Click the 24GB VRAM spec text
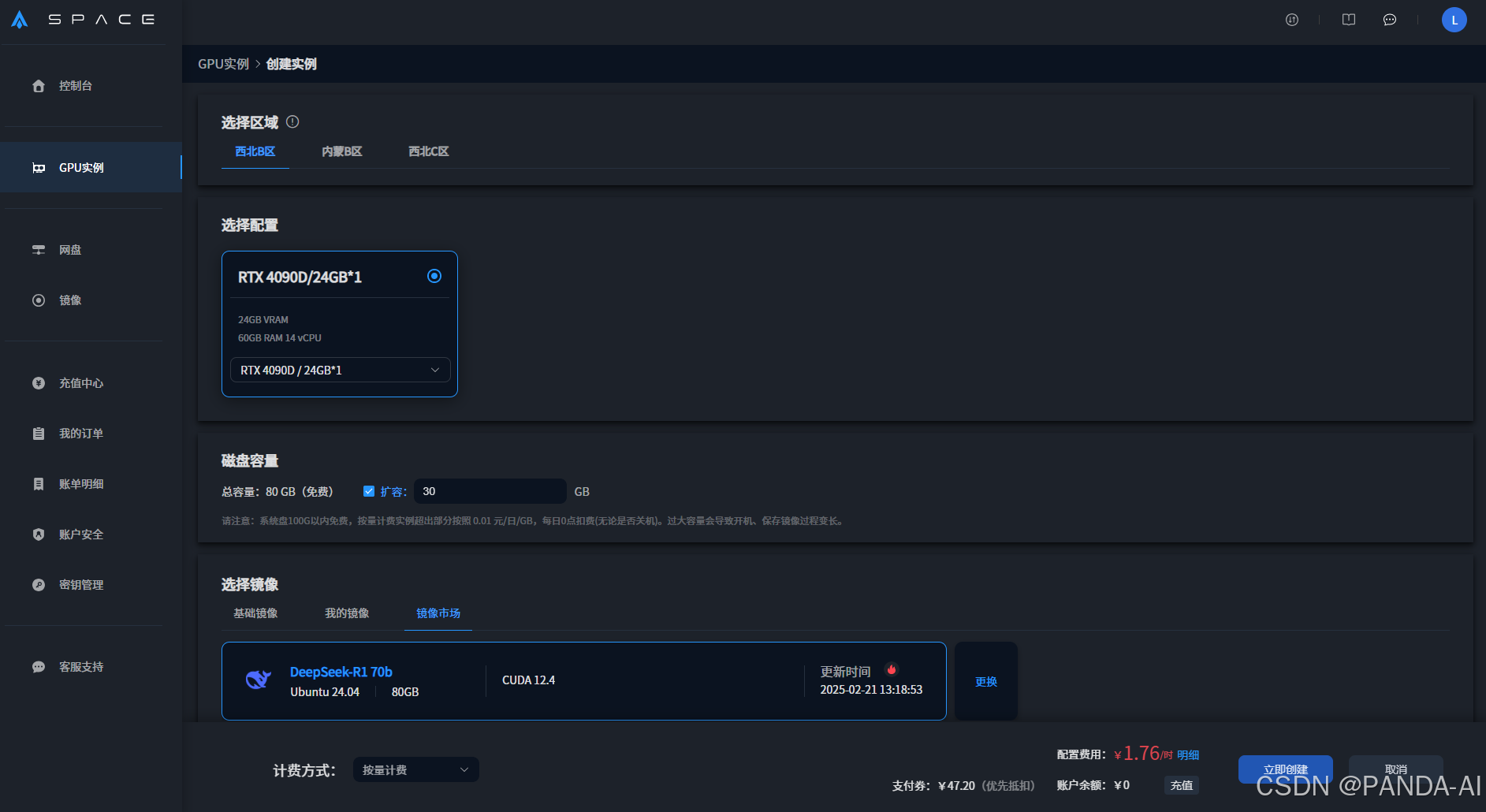The image size is (1486, 812). pyautogui.click(x=263, y=320)
